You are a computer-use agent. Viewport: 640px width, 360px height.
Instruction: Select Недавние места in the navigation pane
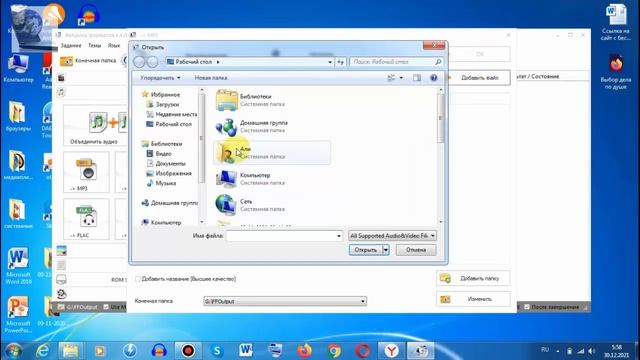(171, 114)
